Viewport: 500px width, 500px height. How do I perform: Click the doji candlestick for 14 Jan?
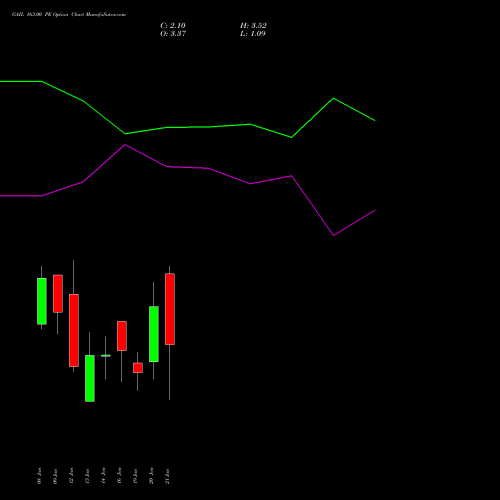pyautogui.click(x=106, y=356)
